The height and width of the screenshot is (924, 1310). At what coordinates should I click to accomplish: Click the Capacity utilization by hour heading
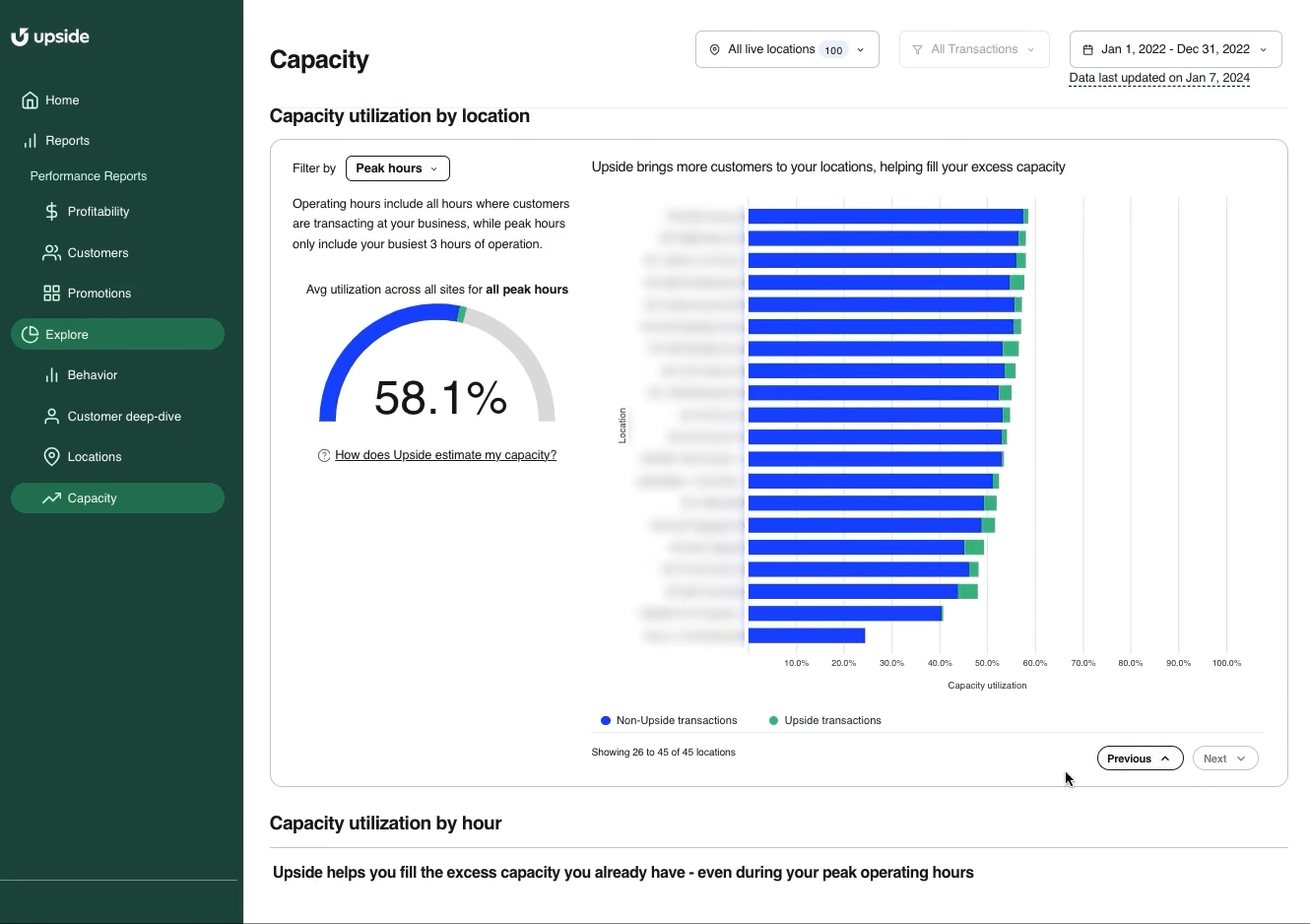click(385, 824)
